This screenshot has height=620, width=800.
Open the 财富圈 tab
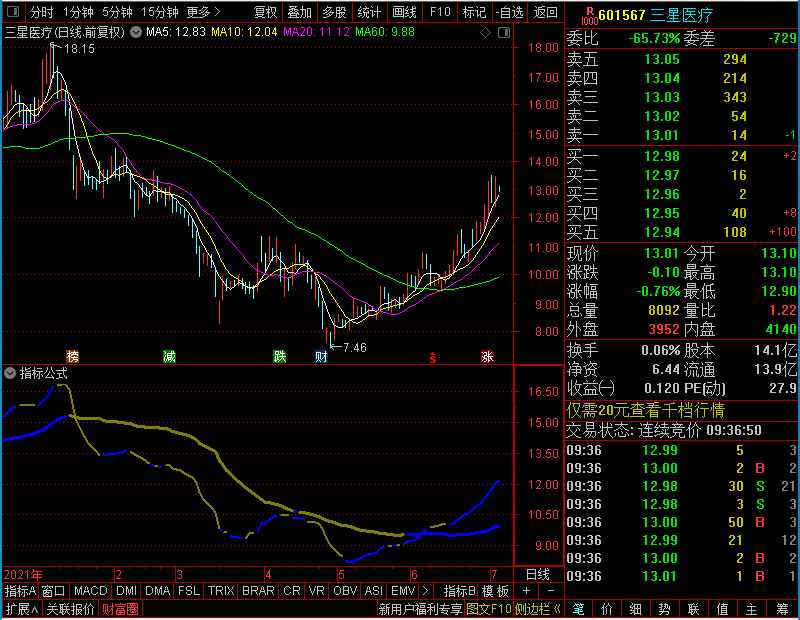[120, 609]
